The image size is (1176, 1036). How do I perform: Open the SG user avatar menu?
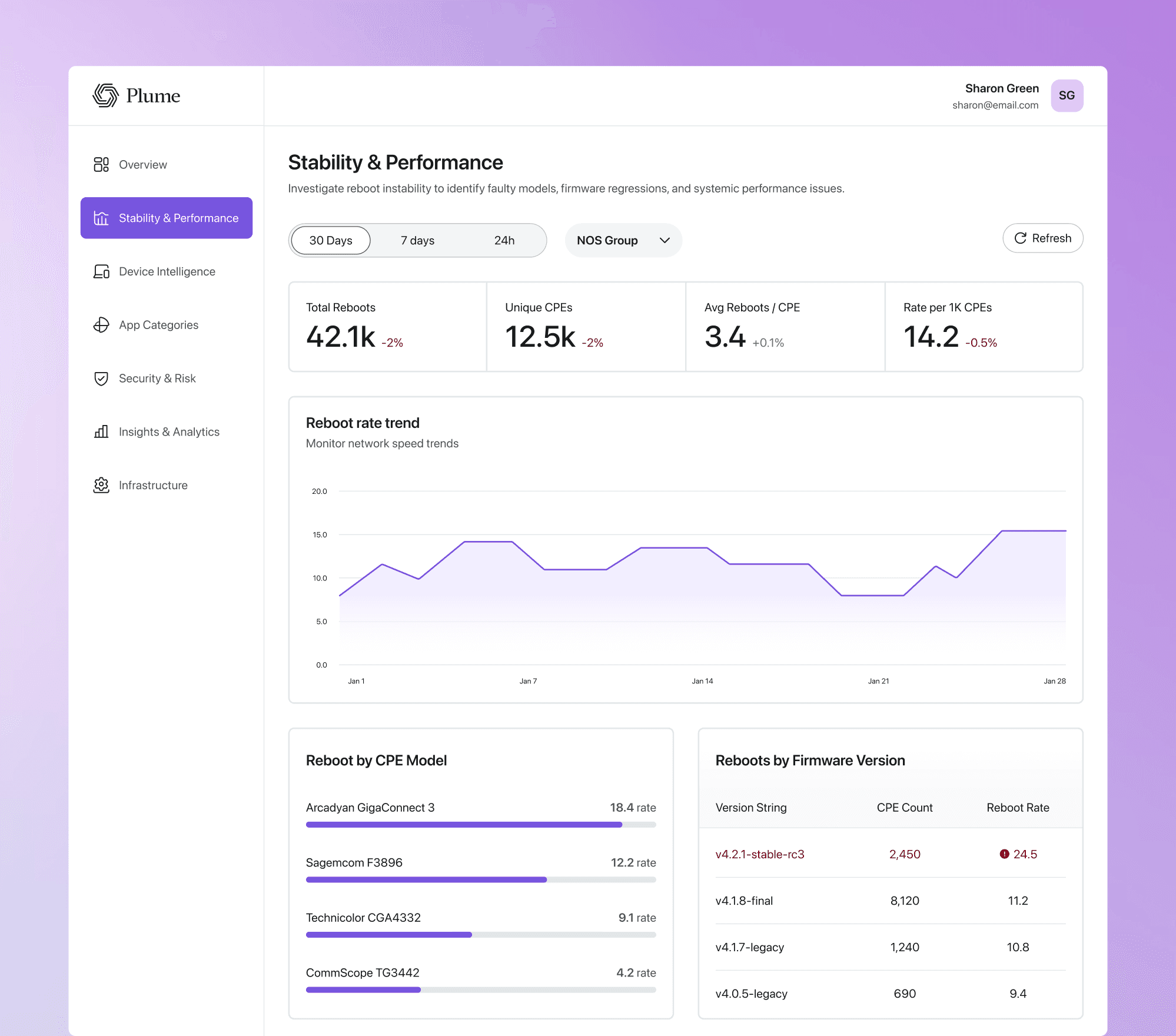[1067, 95]
